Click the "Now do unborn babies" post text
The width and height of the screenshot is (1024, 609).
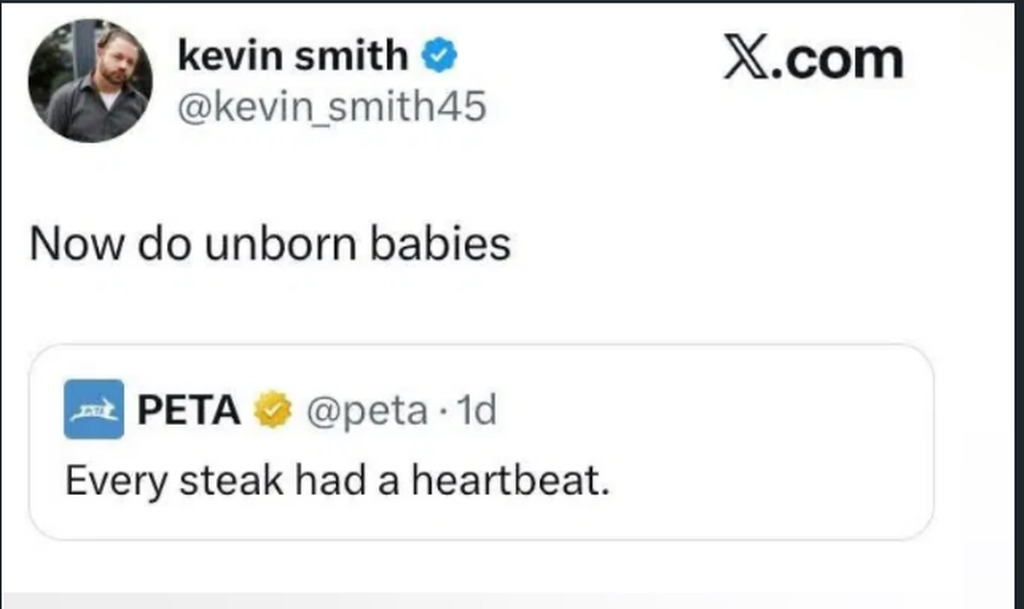pos(270,244)
